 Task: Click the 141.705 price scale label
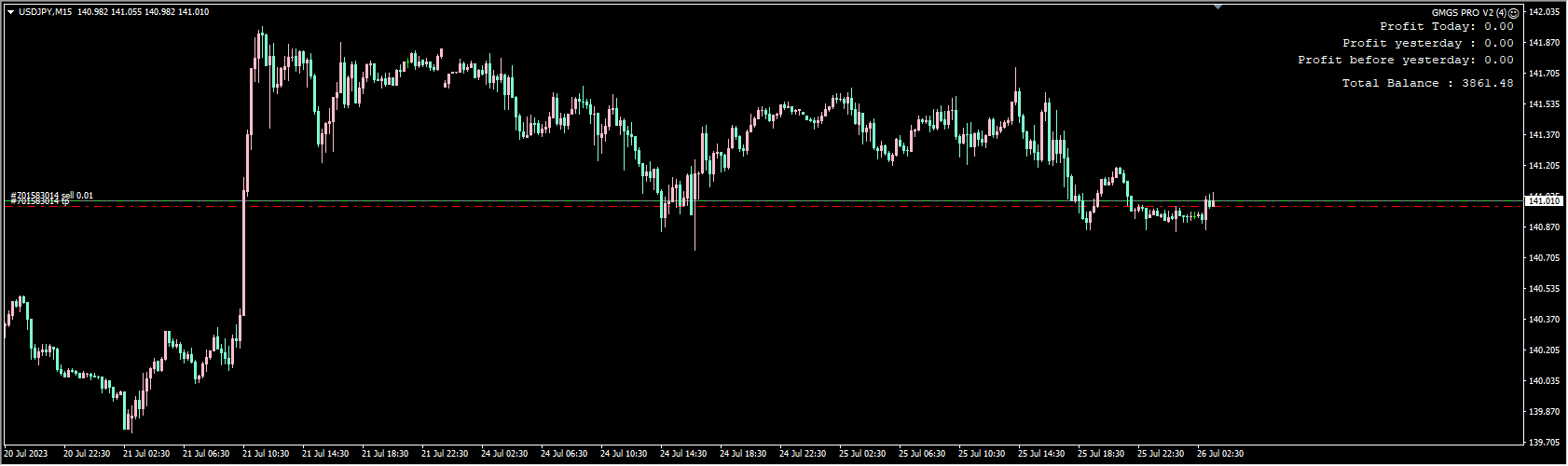[x=1545, y=74]
